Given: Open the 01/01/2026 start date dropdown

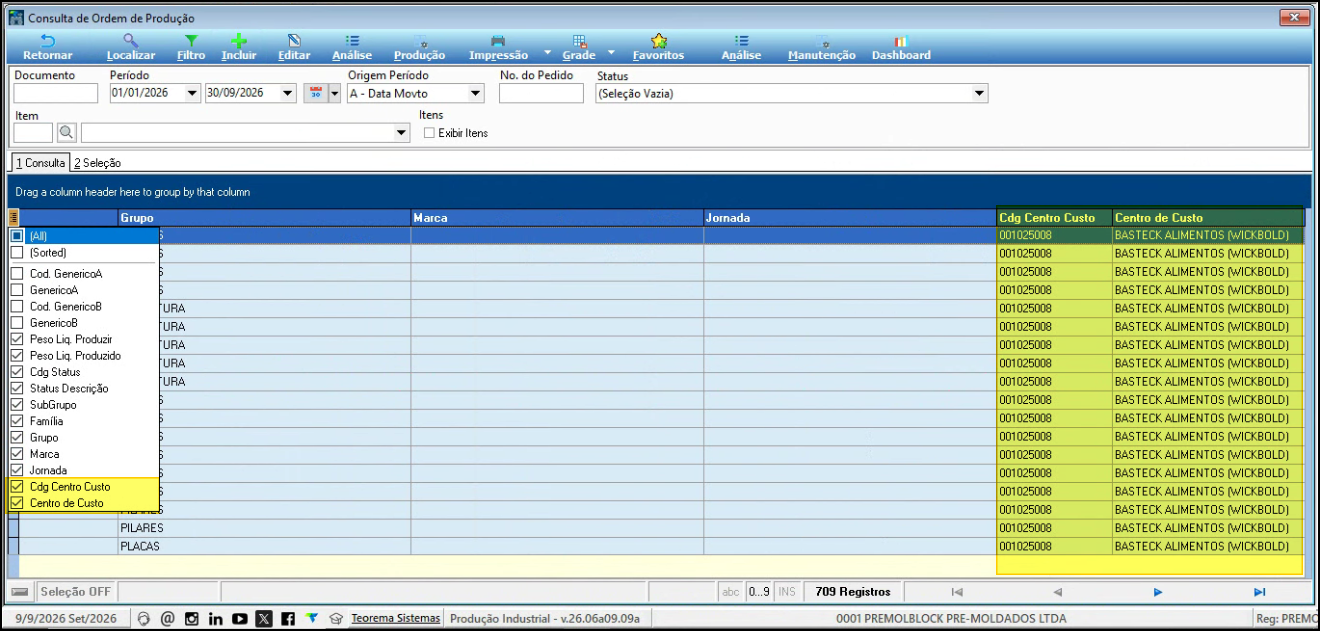Looking at the screenshot, I should click(193, 94).
